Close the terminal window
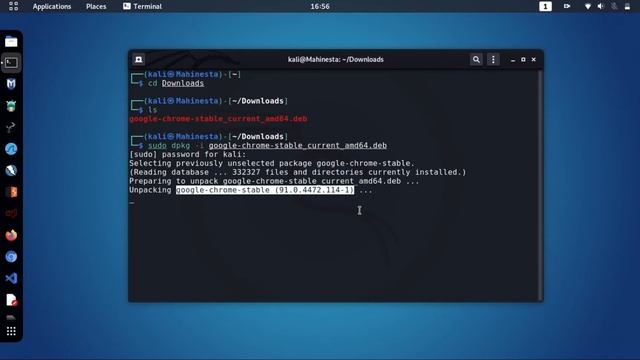Image resolution: width=640 pixels, height=360 pixels. pyautogui.click(x=533, y=60)
